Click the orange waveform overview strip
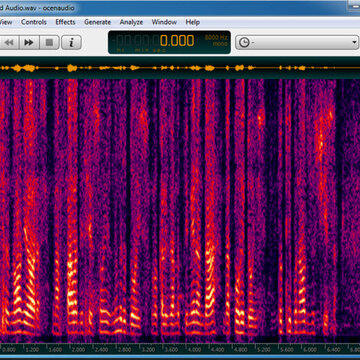 180,68
